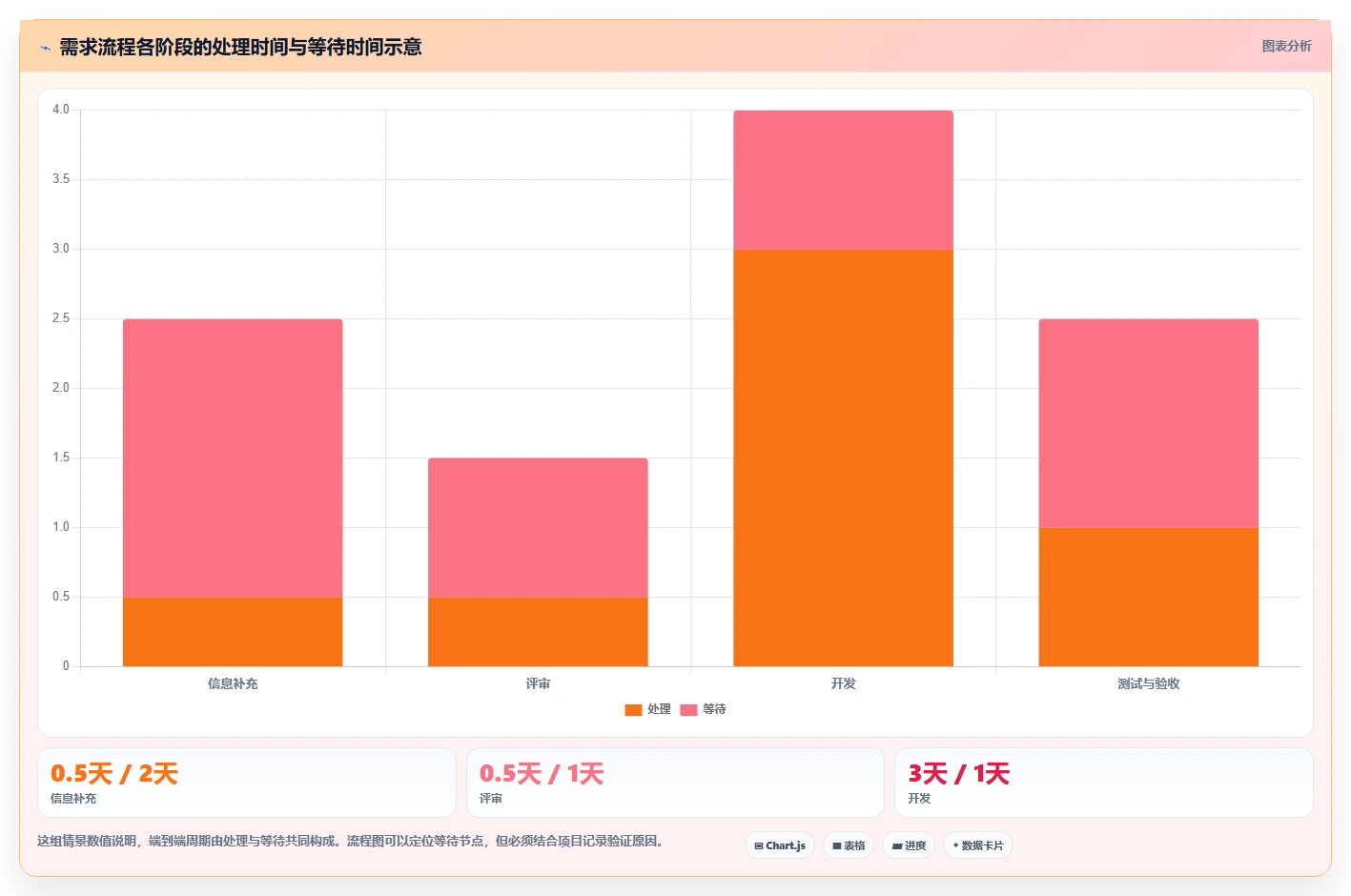
Task: Click the 1.0 y-axis tick label
Action: [61, 527]
